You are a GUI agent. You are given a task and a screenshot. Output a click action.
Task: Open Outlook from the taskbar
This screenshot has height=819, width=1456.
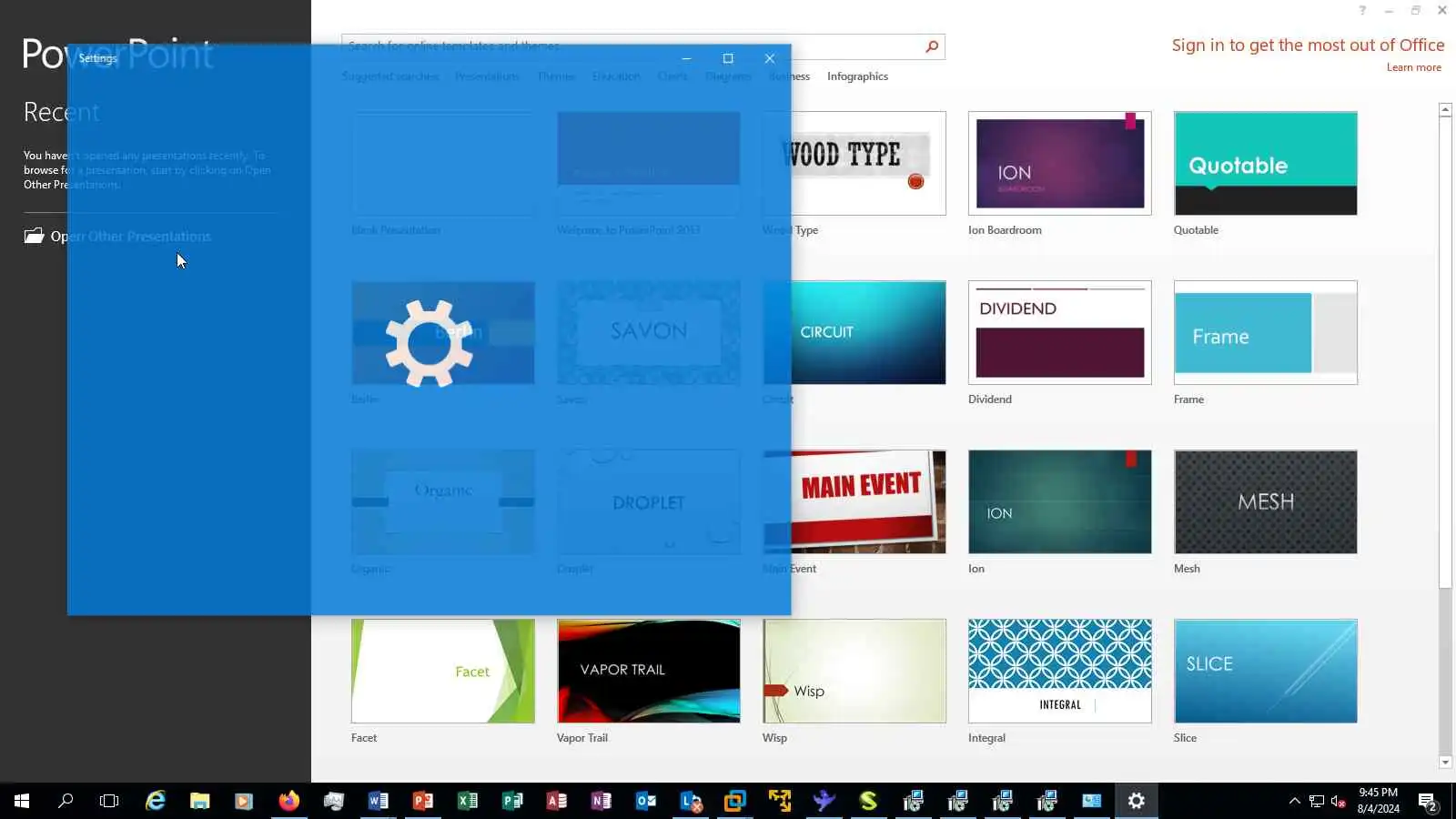(646, 801)
